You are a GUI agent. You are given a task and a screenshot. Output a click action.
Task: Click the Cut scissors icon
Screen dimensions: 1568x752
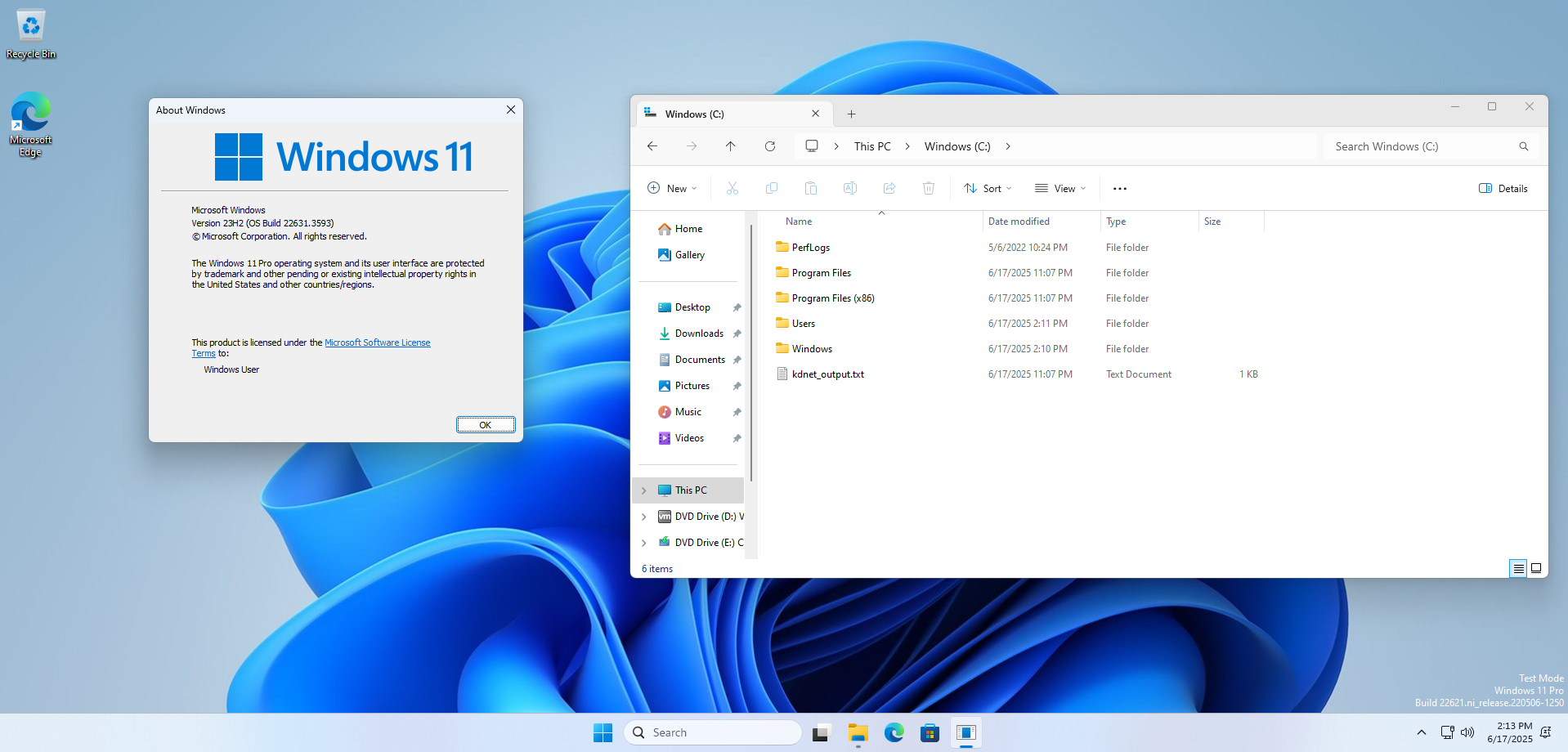[732, 188]
